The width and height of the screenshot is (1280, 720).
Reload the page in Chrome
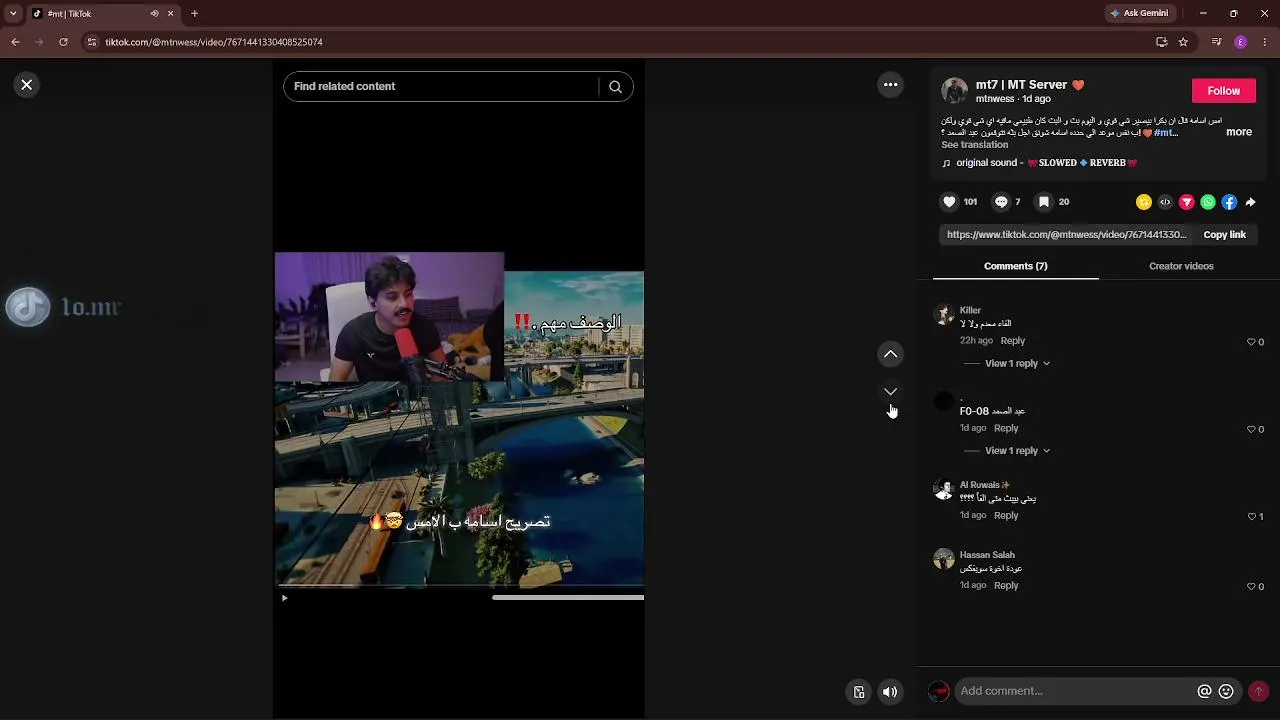(x=63, y=42)
